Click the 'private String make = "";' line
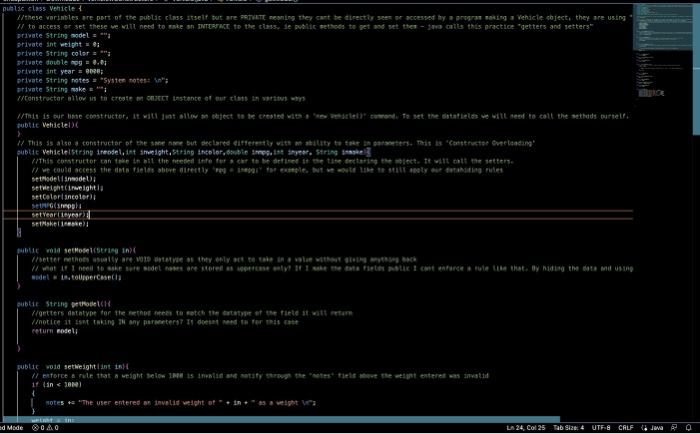This screenshot has width=700, height=434. pos(62,89)
